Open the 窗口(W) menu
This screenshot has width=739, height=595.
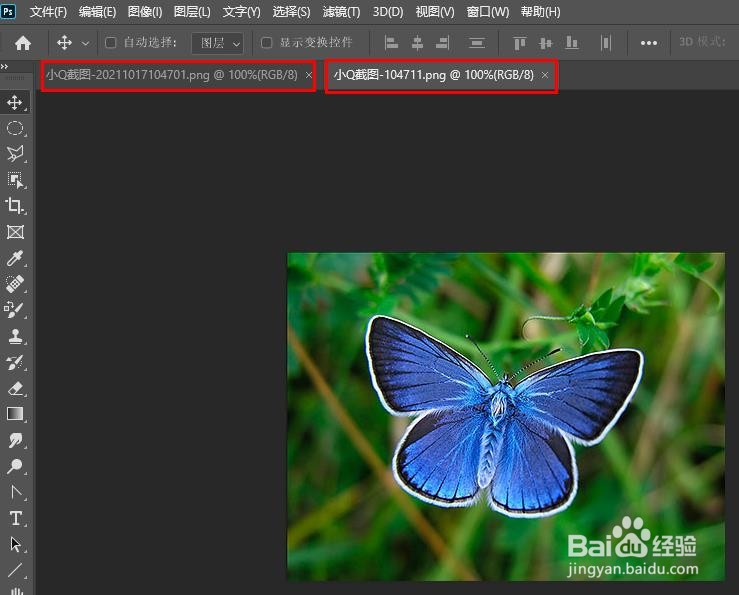pos(488,11)
